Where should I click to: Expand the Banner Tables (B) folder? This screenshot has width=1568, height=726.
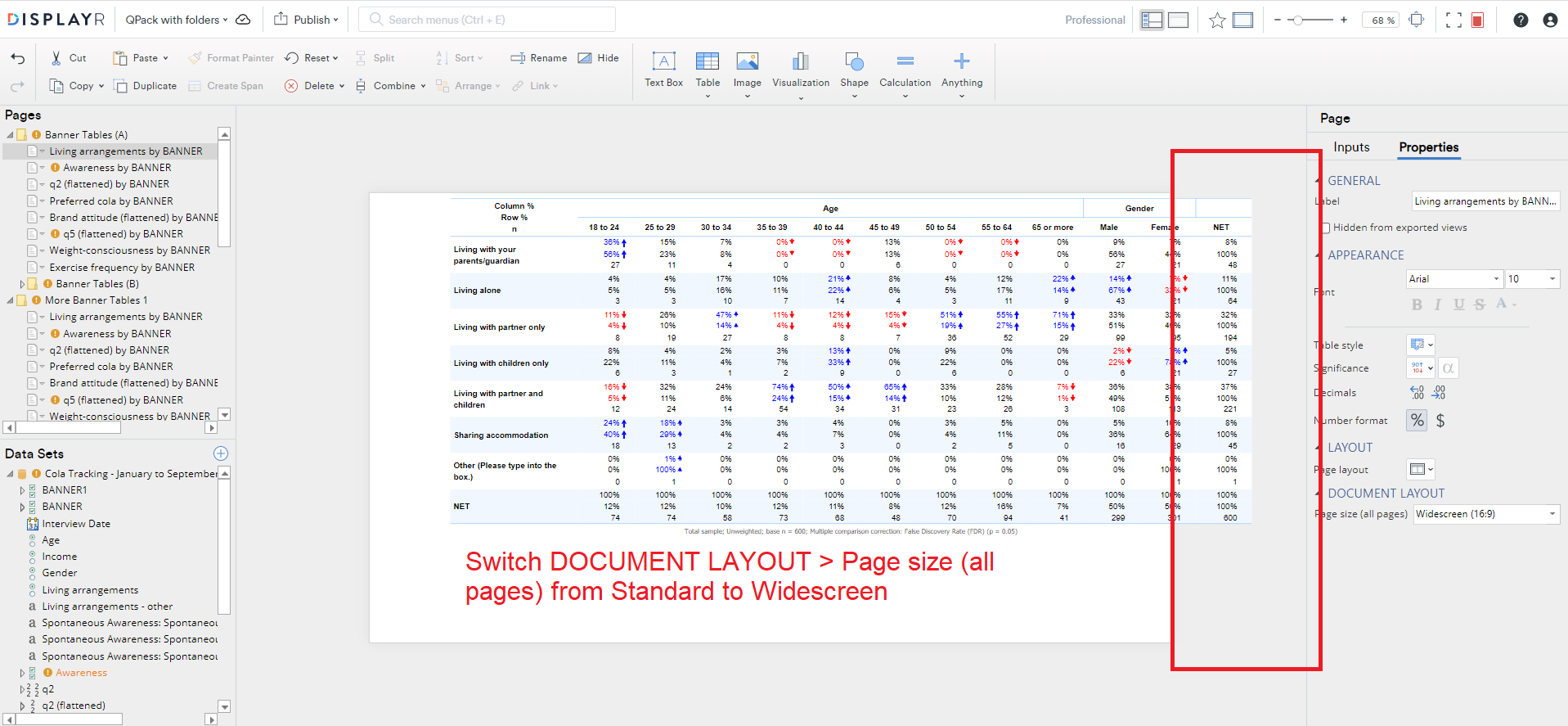click(23, 284)
